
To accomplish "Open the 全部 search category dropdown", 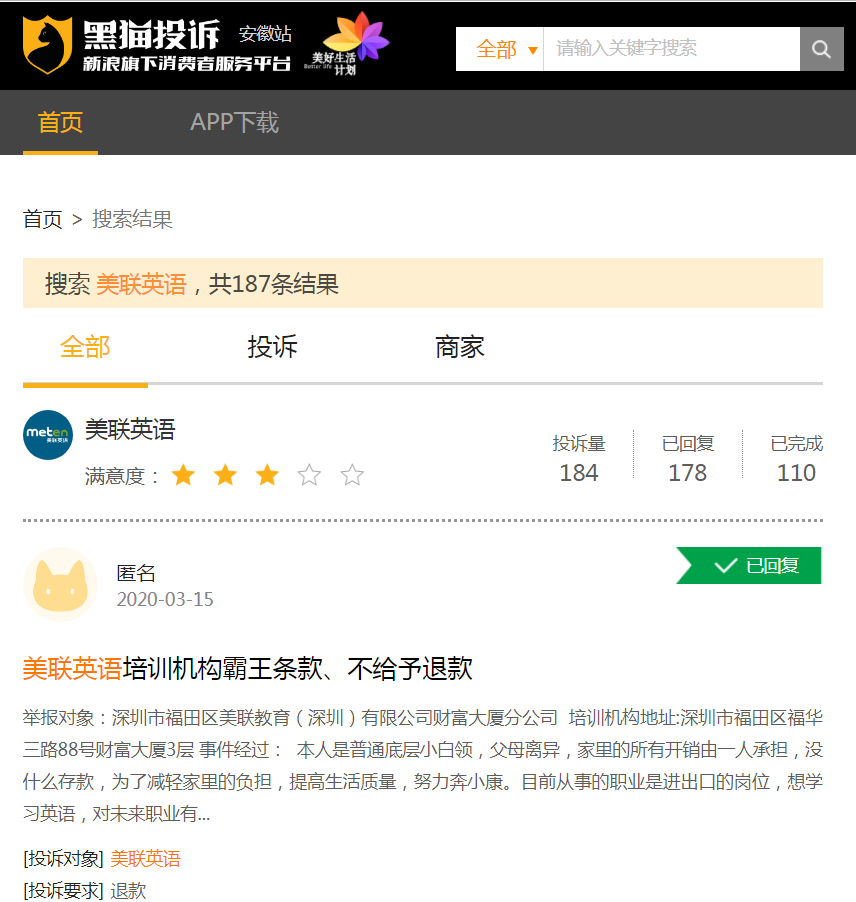I will (x=505, y=49).
